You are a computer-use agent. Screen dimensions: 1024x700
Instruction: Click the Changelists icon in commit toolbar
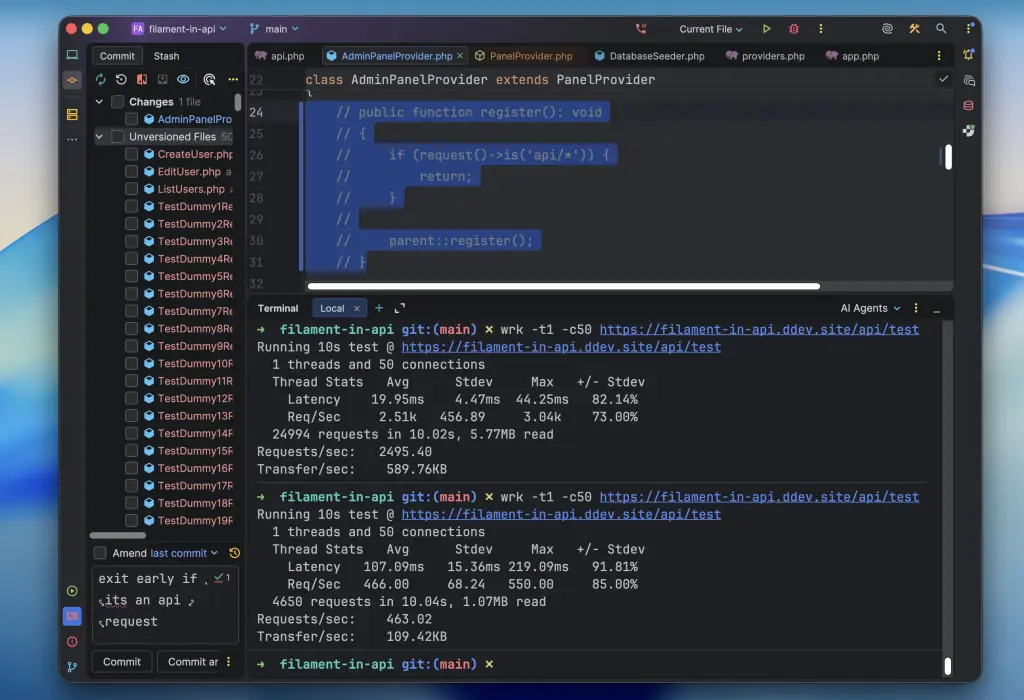tap(163, 79)
